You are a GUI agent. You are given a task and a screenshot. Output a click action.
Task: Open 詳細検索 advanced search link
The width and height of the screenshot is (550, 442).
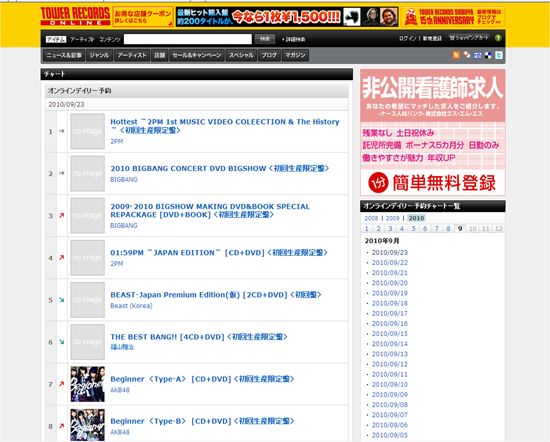pos(294,39)
